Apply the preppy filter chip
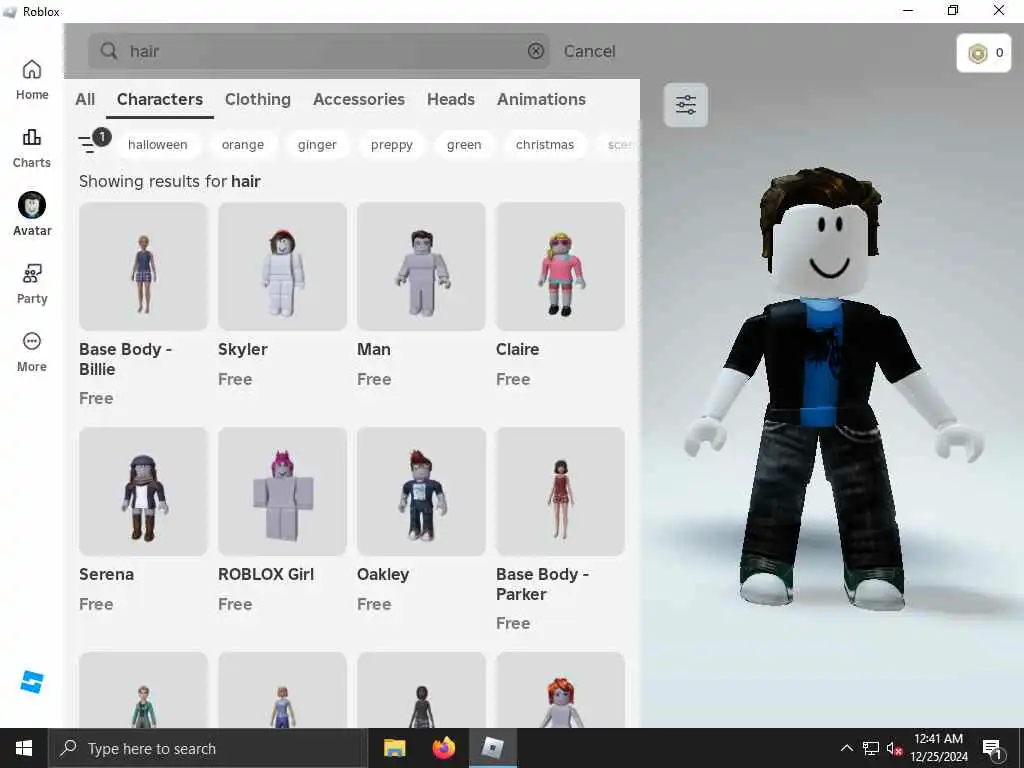The width and height of the screenshot is (1024, 768). coord(392,144)
